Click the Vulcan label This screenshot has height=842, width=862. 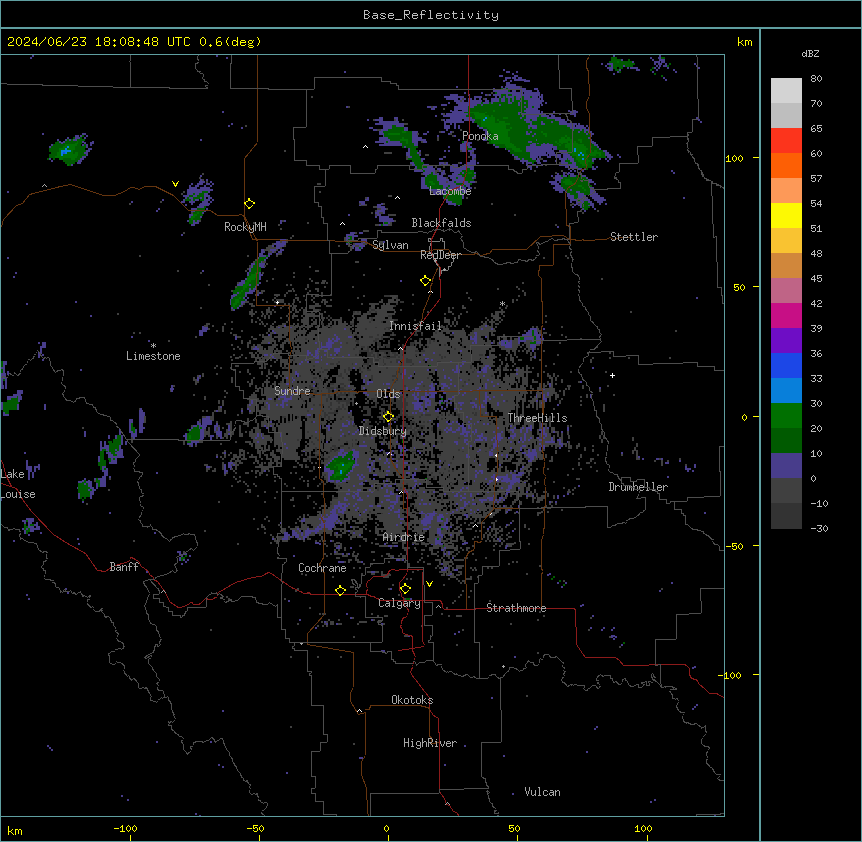(543, 792)
